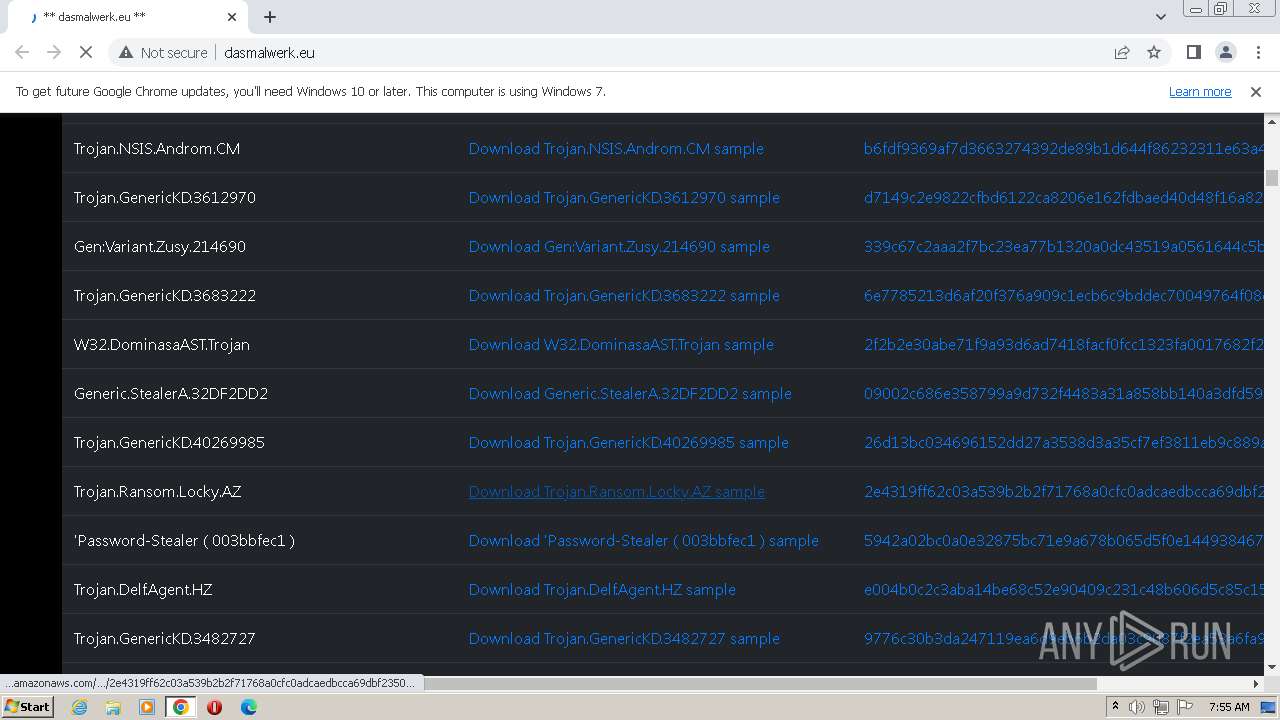The image size is (1280, 720).
Task: Open the media player taskbar icon
Action: pyautogui.click(x=147, y=707)
